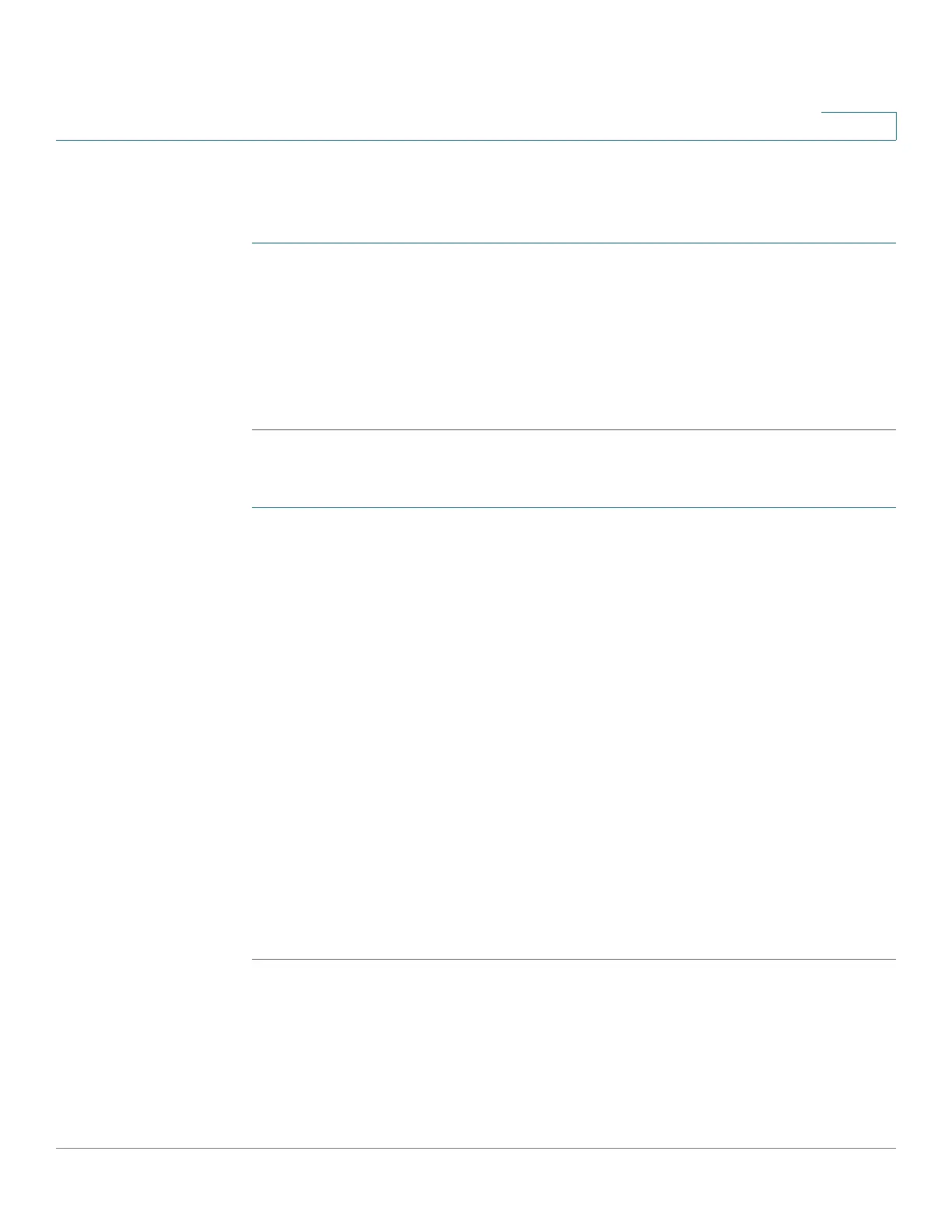The image size is (952, 1232).
Task: Click the large blank body area below third divider
Action: tap(574, 733)
